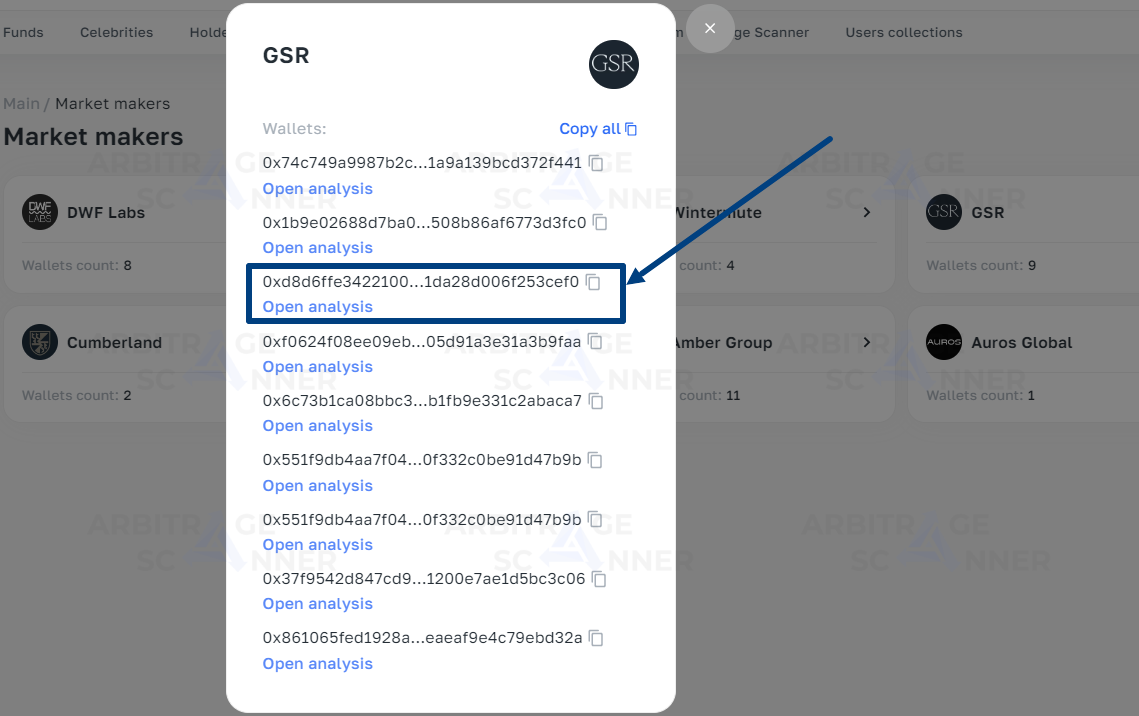The height and width of the screenshot is (716, 1139).
Task: Open analysis for highlighted 0xd8d6ffe3422100 wallet
Action: [x=317, y=307]
